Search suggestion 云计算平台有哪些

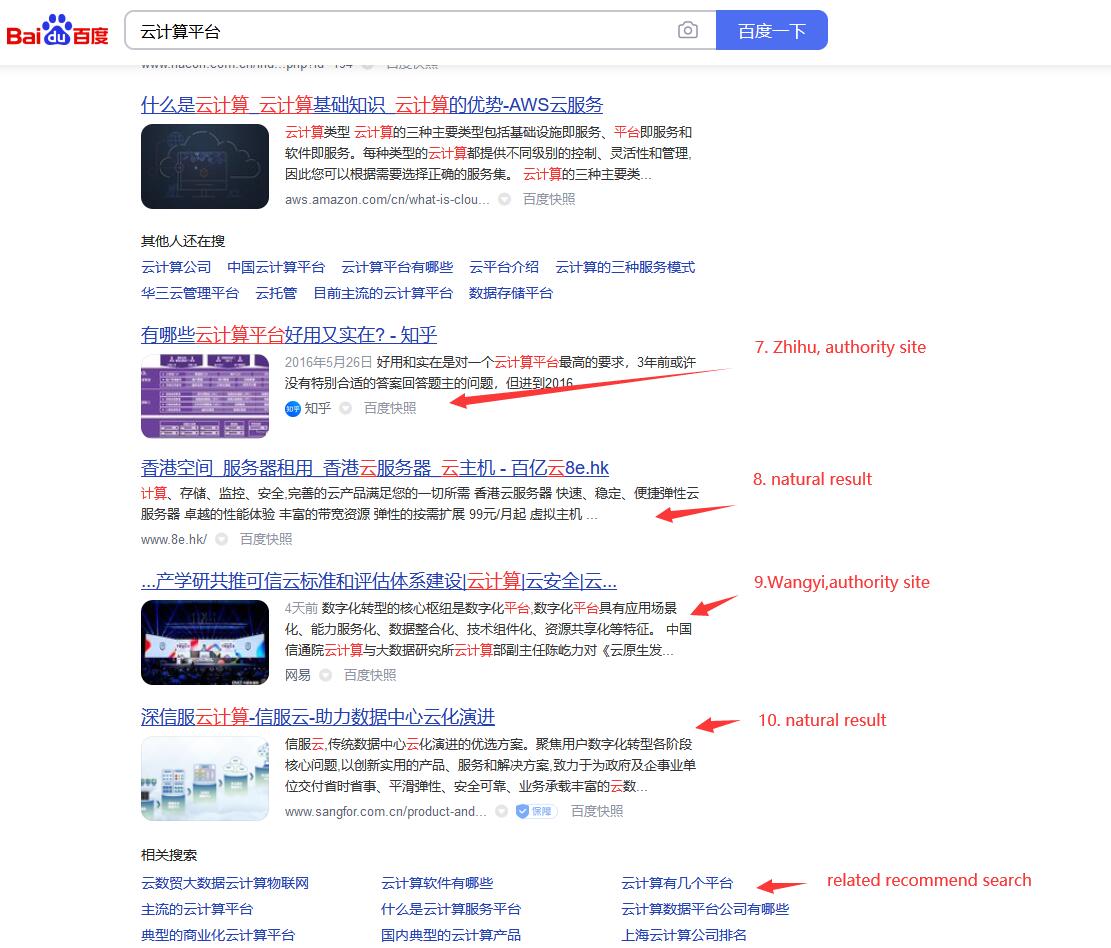(x=397, y=267)
